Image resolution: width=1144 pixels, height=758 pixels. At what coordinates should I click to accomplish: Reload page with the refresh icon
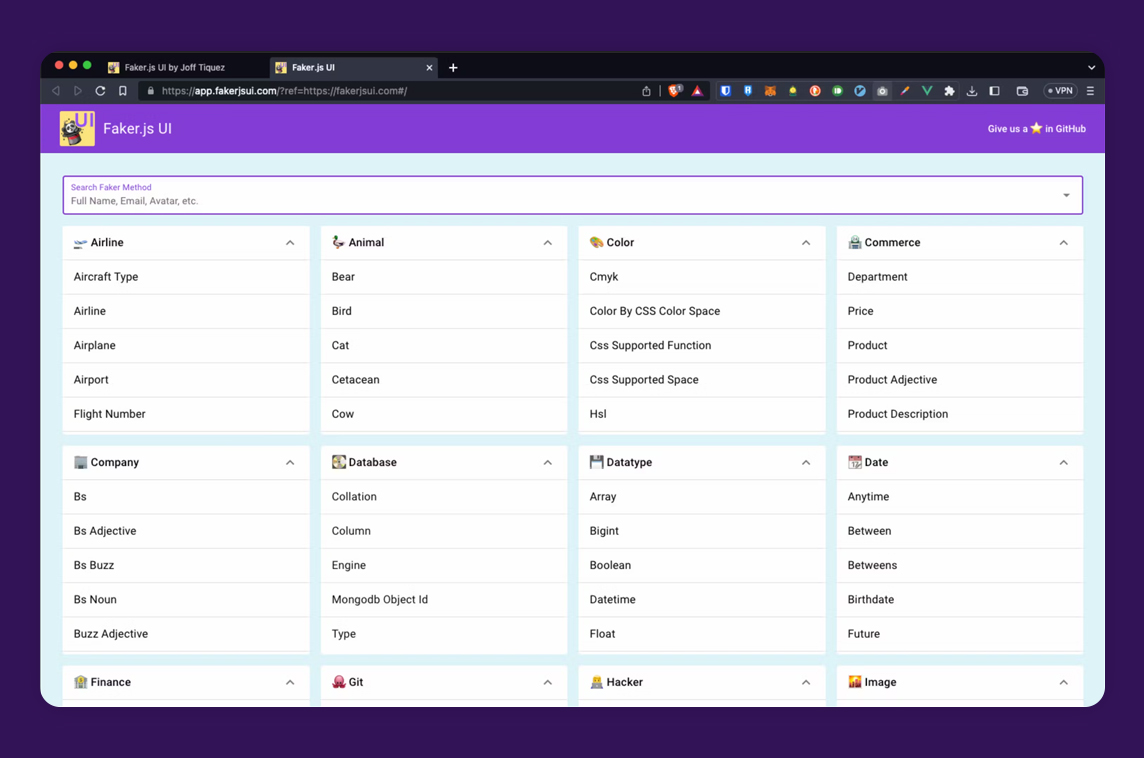(x=100, y=90)
